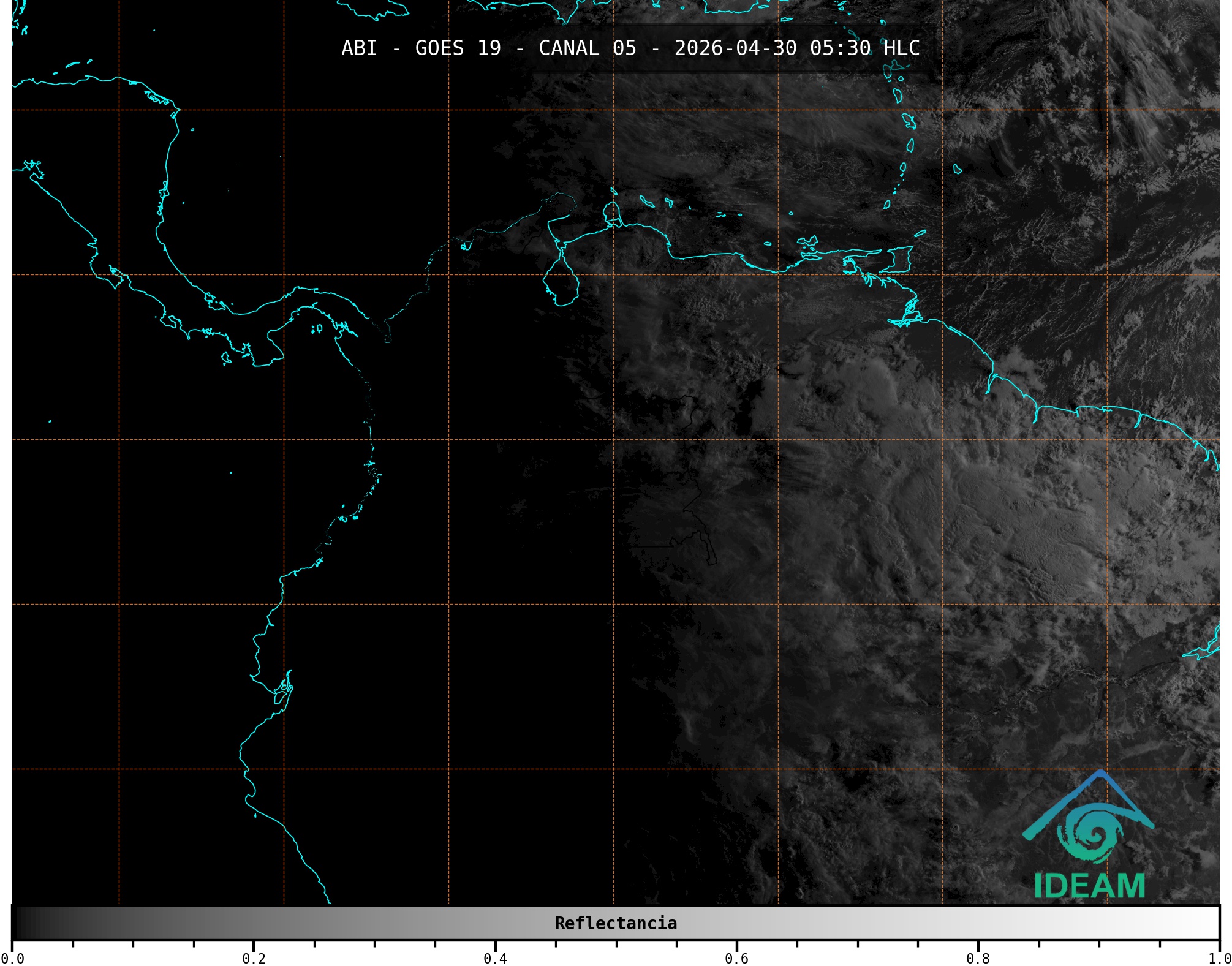Screen dimensions: 1232x966
Task: Click the 0.6 tick label on the colorbar
Action: pyautogui.click(x=736, y=958)
